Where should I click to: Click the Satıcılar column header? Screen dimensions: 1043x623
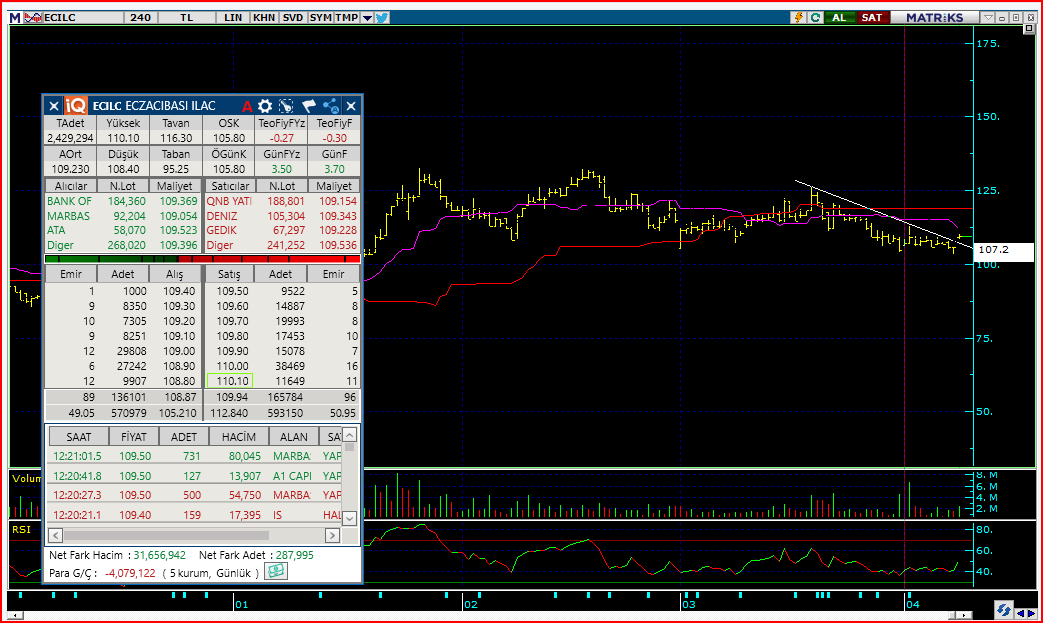pyautogui.click(x=230, y=186)
